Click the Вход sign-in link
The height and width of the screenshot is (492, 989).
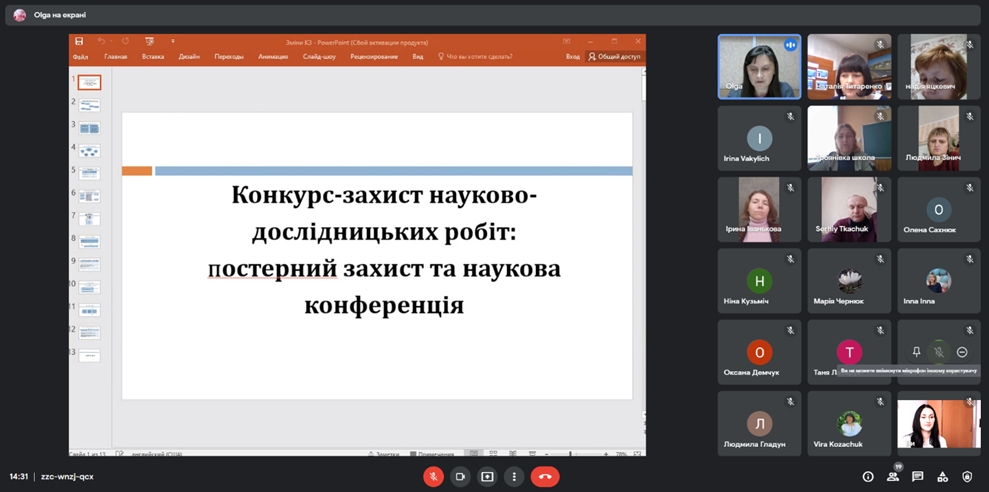coord(573,57)
